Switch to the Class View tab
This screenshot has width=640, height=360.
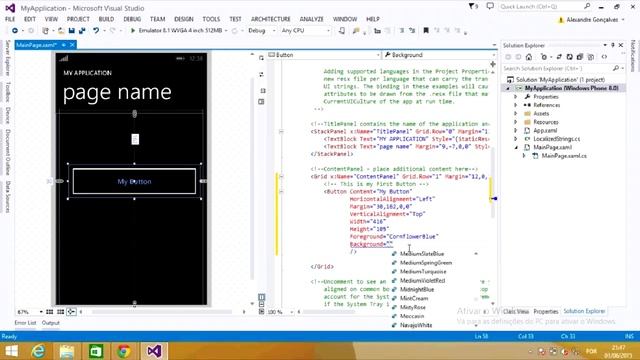click(516, 311)
